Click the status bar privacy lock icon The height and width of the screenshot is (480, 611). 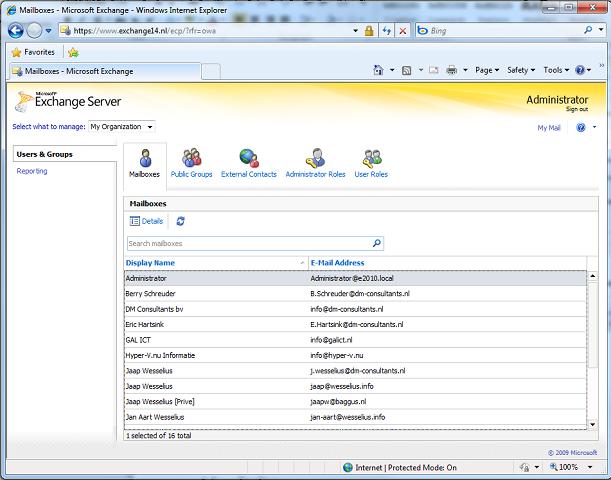point(525,467)
